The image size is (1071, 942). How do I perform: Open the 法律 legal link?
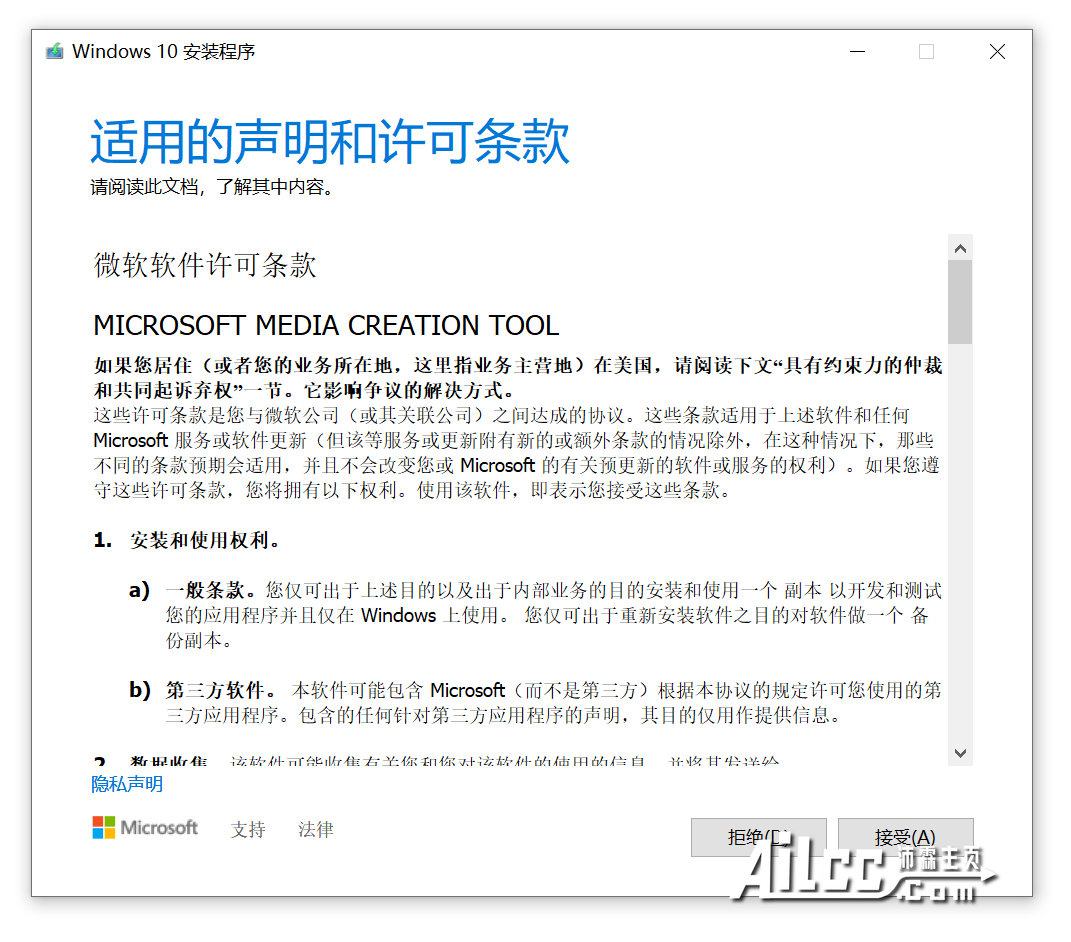316,829
